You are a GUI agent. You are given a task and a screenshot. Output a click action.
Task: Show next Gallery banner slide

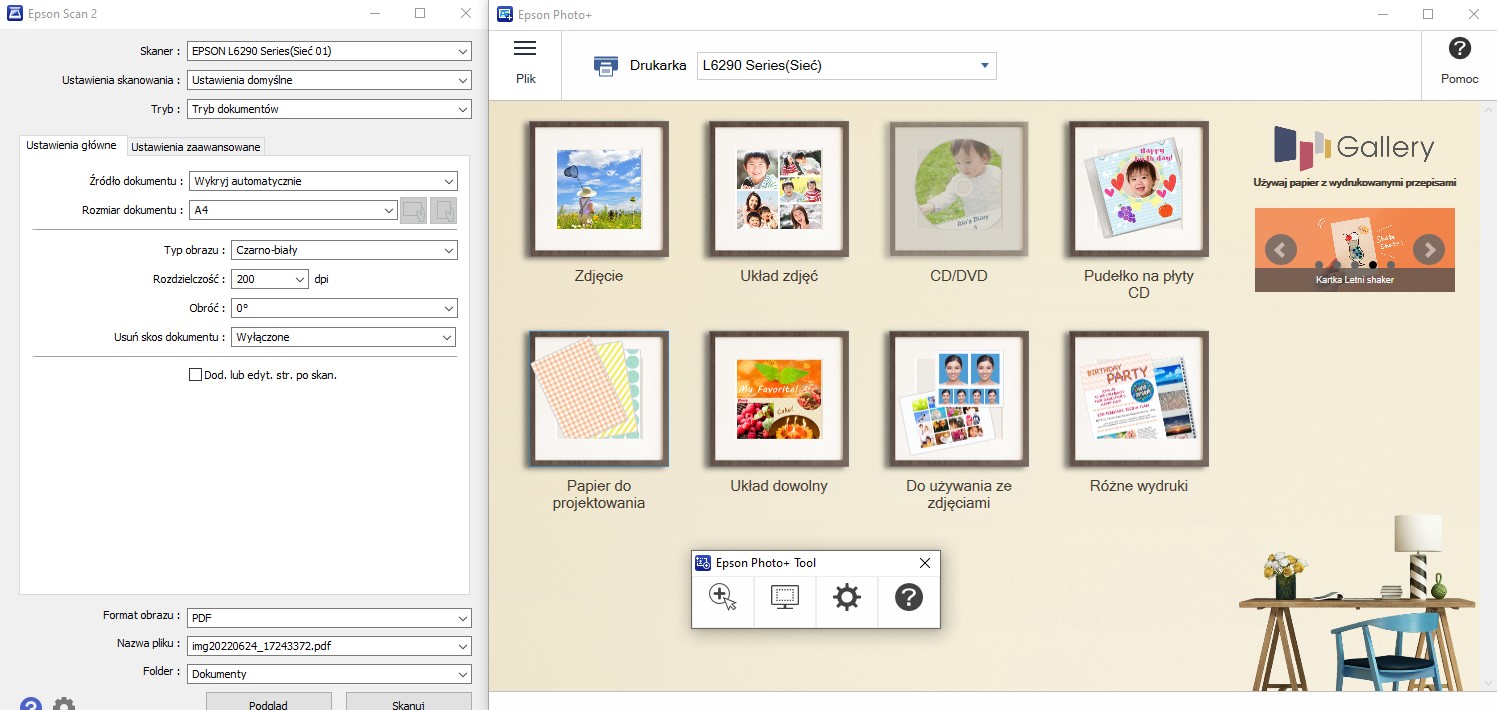[1429, 250]
